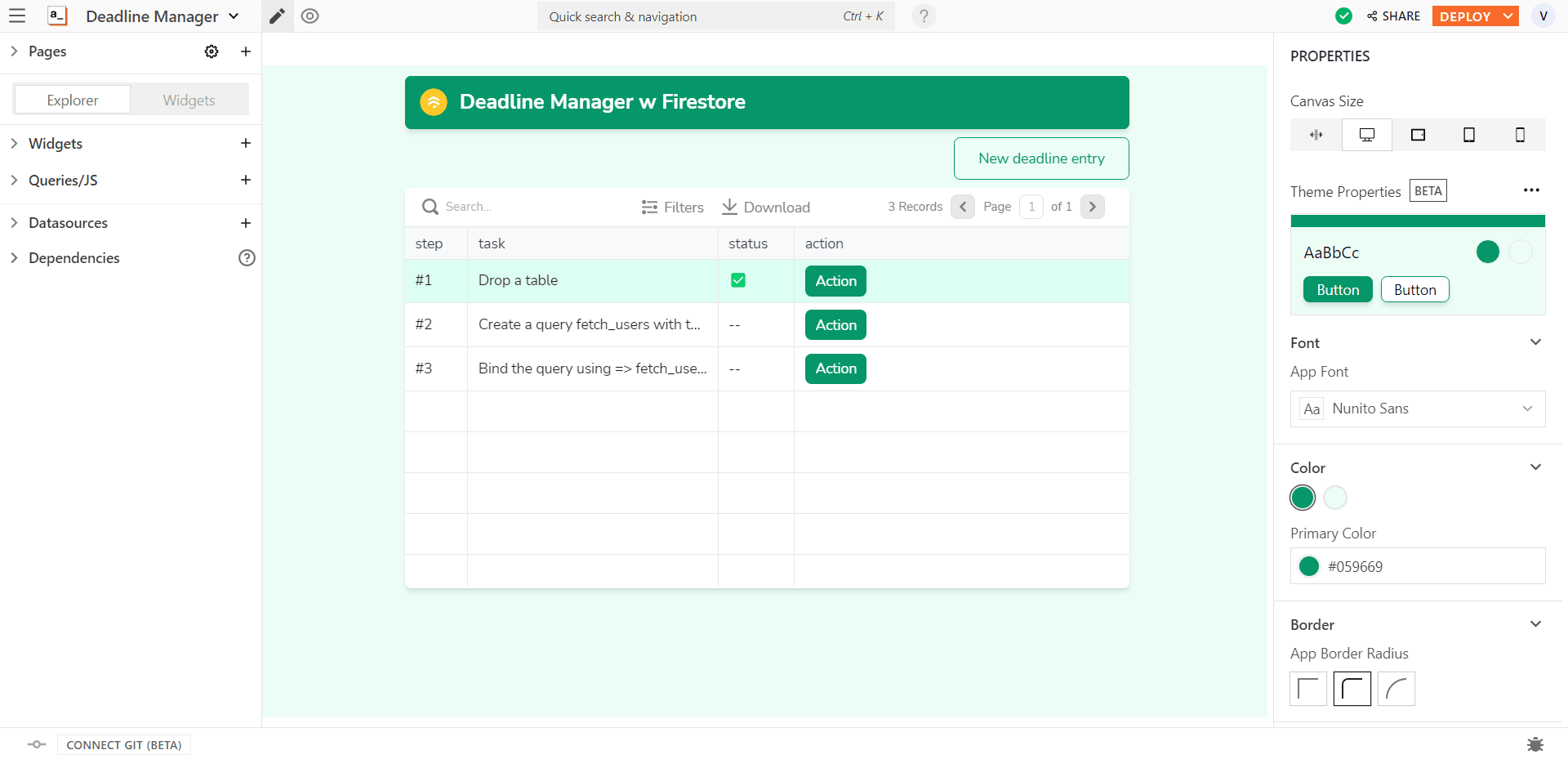This screenshot has width=1568, height=759.
Task: Toggle the status checkbox for Drop a table
Action: pos(738,280)
